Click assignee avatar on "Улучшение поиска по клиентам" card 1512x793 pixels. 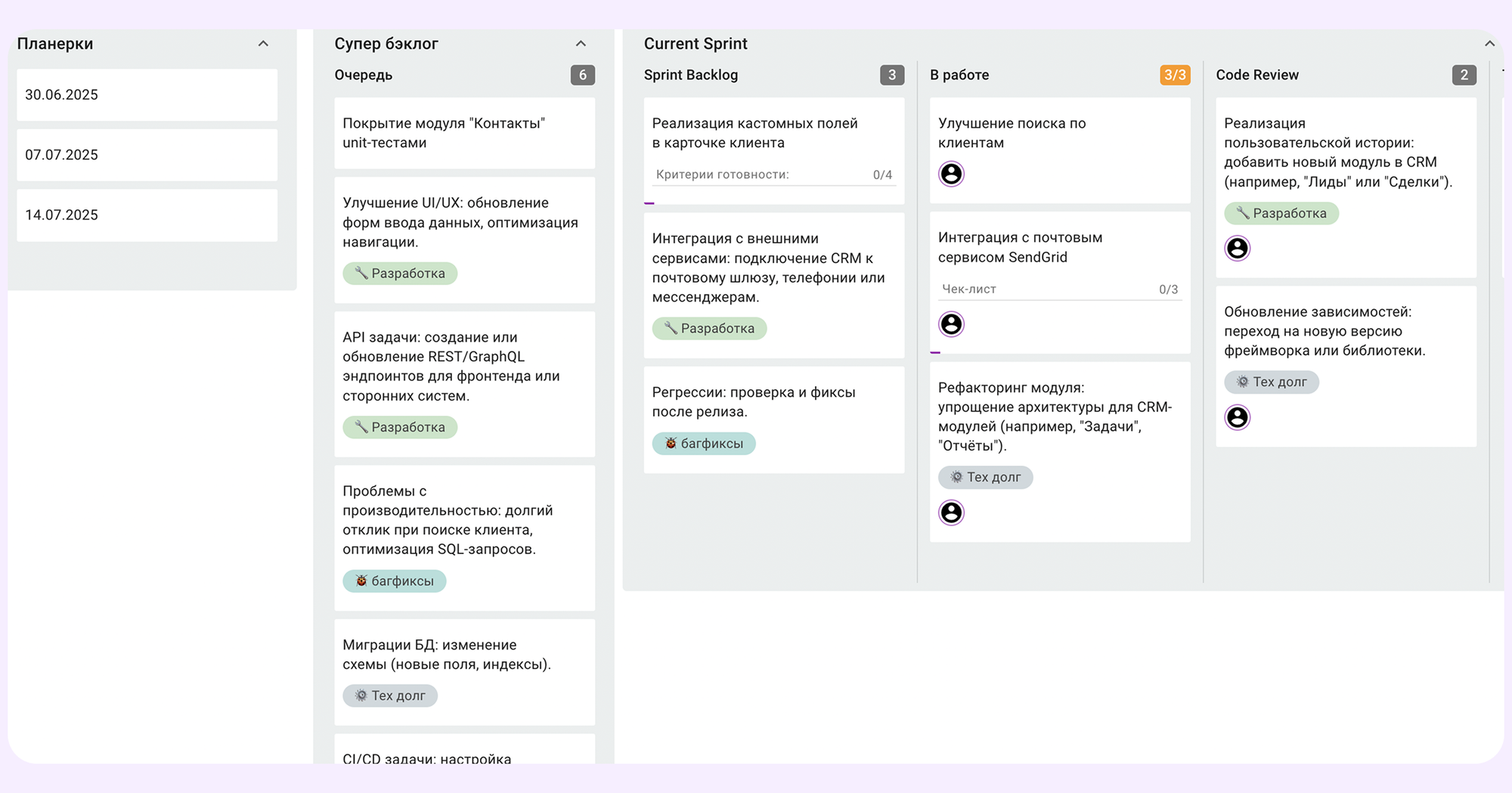(951, 174)
